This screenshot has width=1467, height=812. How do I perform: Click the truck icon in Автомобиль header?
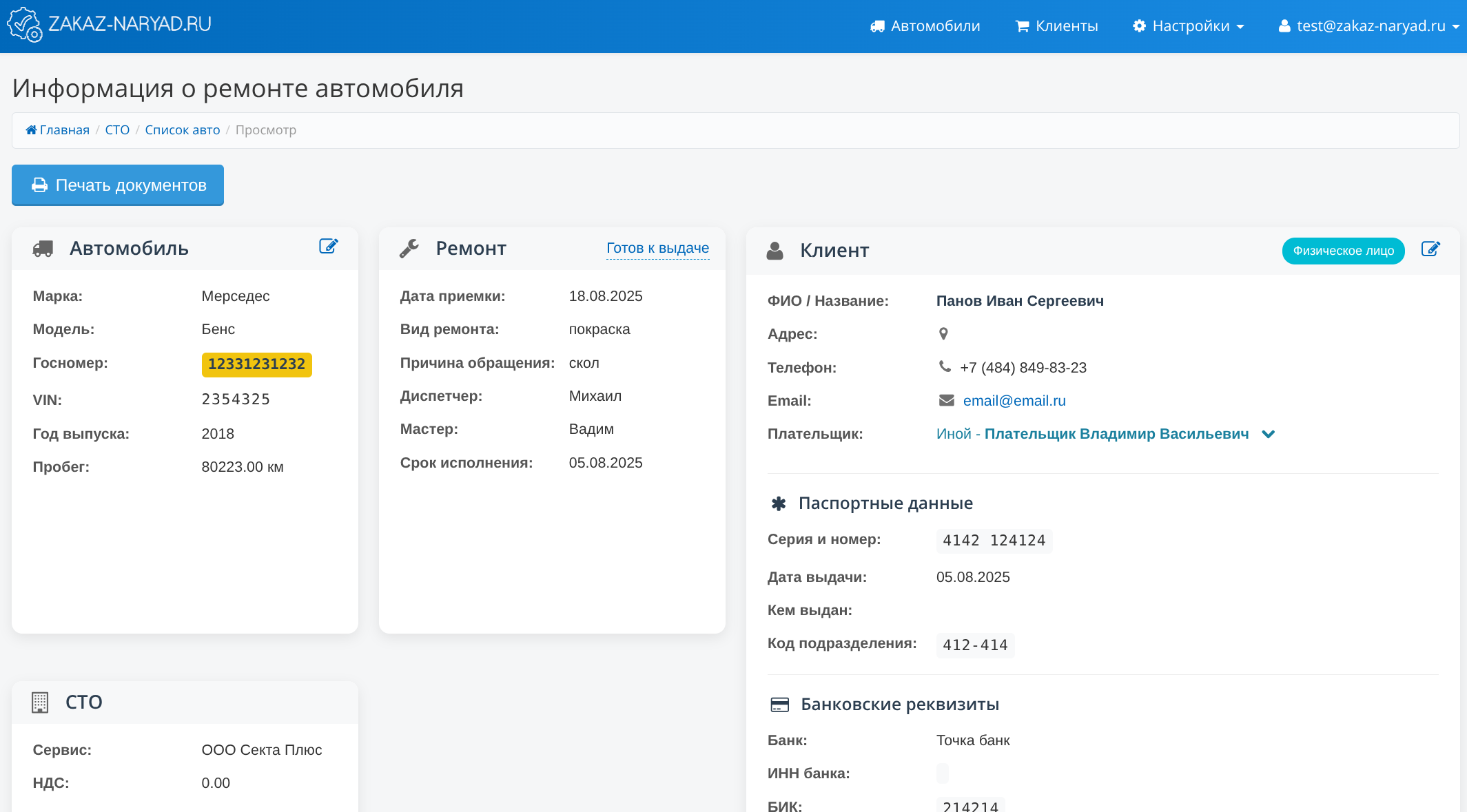click(x=43, y=249)
